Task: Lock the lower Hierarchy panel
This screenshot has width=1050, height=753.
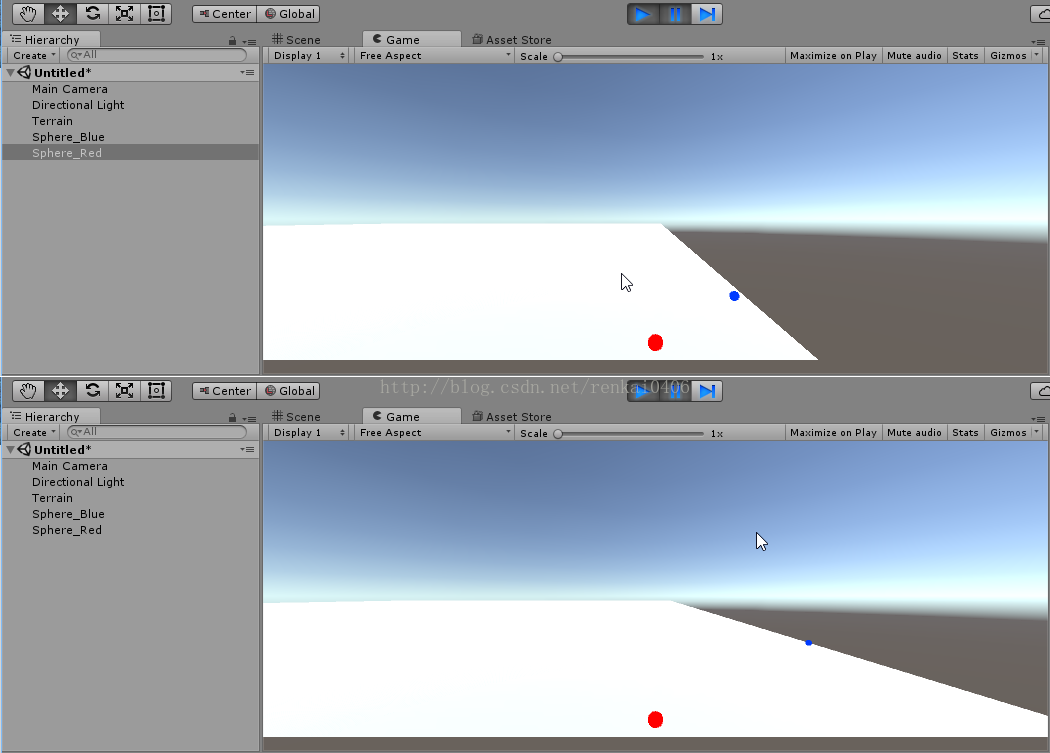Action: coord(232,418)
